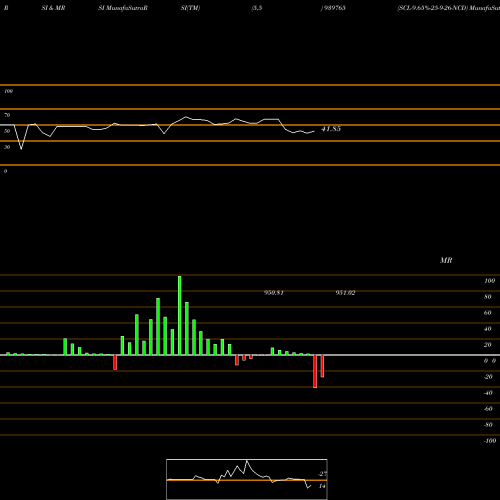
Task: Click the RSI axis label 30
Action: [7, 147]
